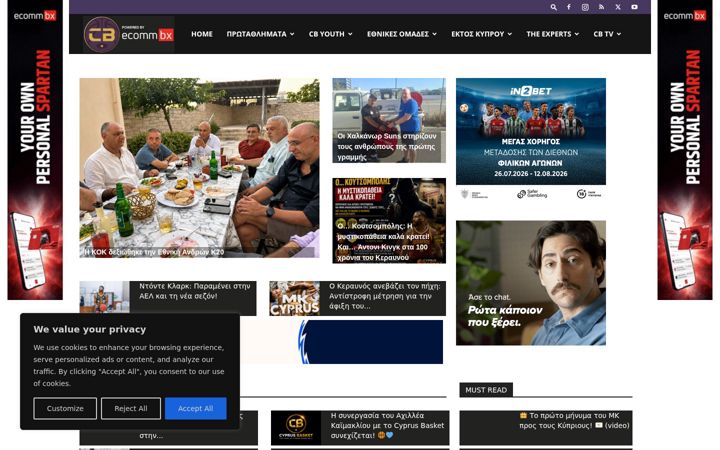Click Cyprus Basket logo thumbnail

(x=296, y=428)
